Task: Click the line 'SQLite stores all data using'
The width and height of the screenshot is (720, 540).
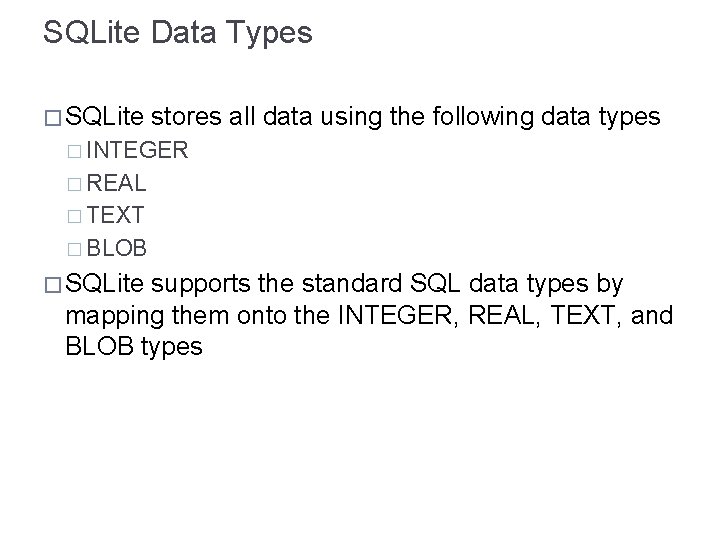Action: (363, 117)
